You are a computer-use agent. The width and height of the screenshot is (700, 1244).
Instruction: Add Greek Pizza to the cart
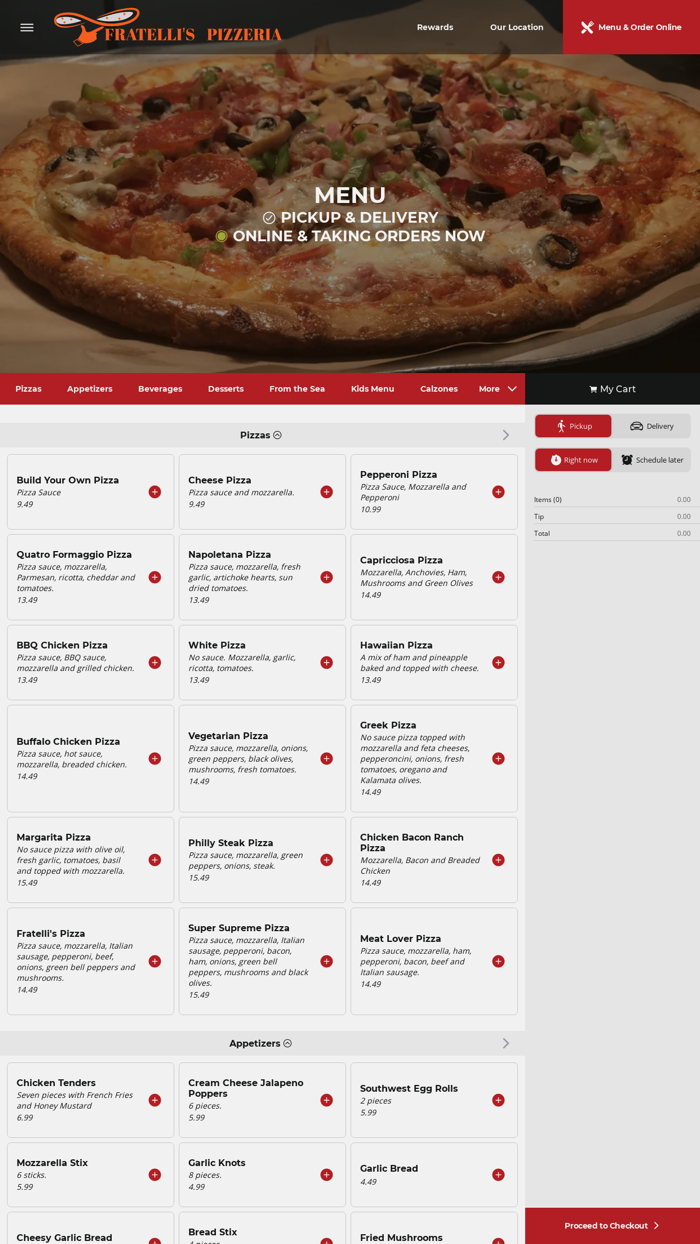498,758
